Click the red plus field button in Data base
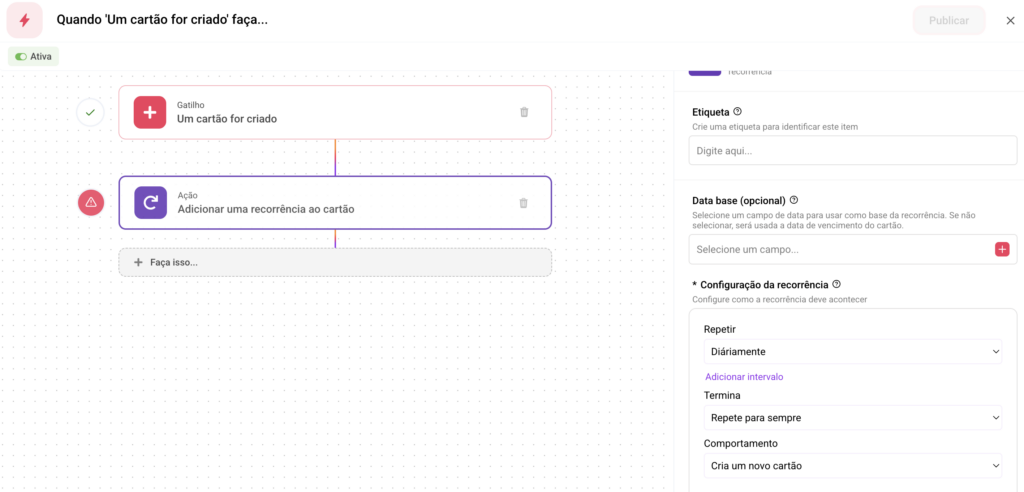1024x492 pixels. [x=1002, y=249]
